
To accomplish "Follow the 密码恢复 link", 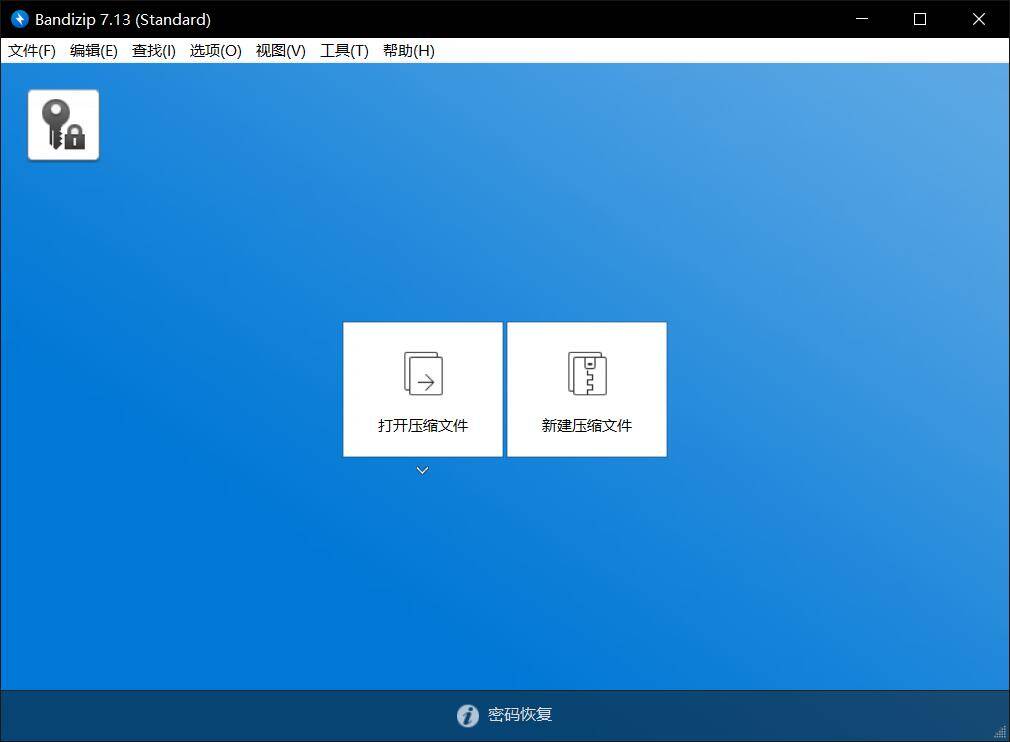I will click(x=520, y=715).
